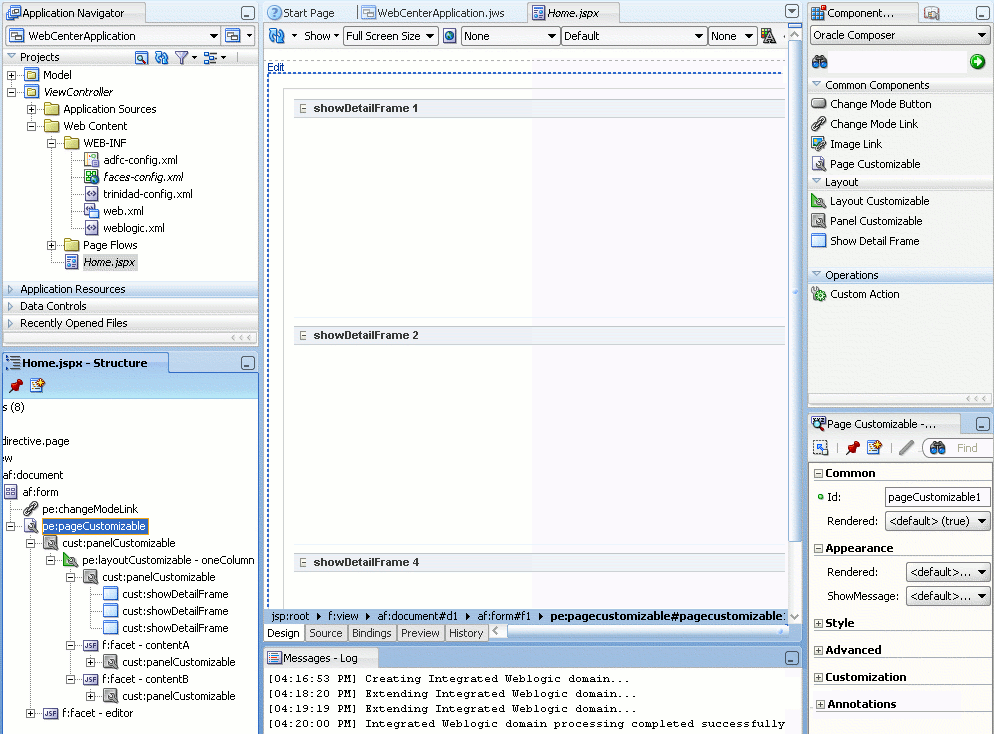The image size is (994, 734).
Task: Click the showDetailFrame 2 header in design view
Action: point(539,335)
